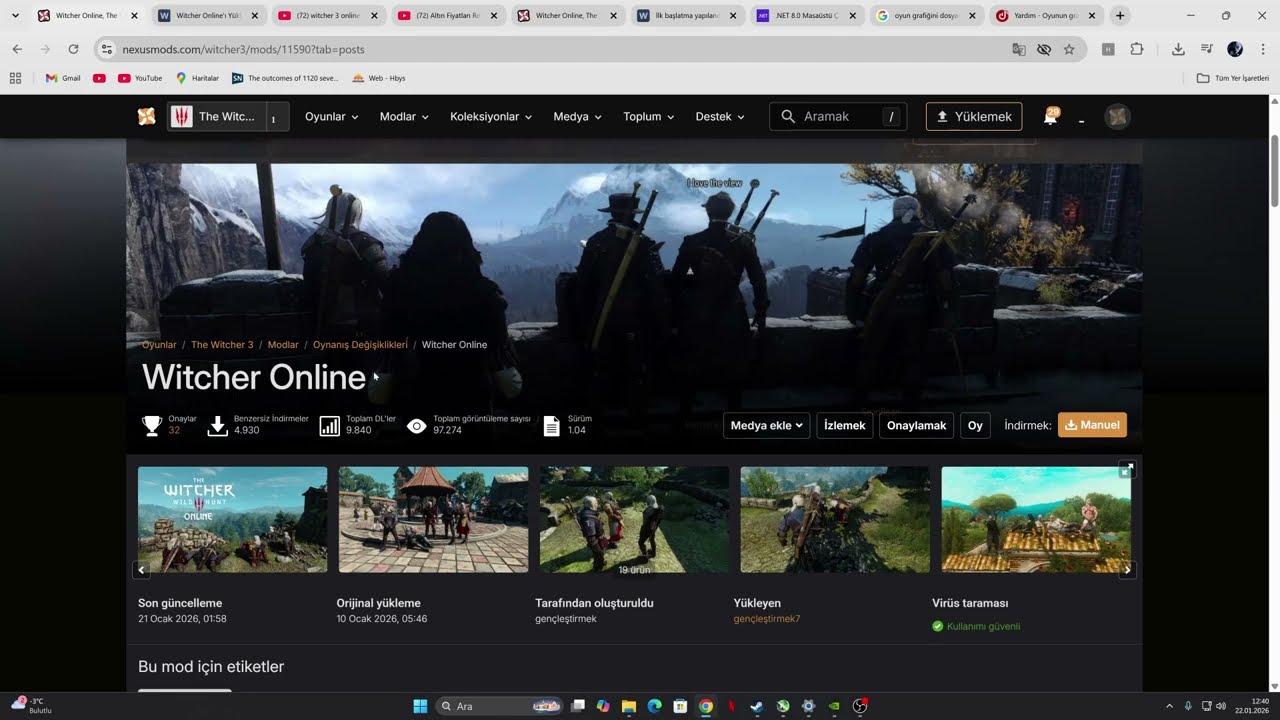
Task: Open the user profile avatar
Action: [1117, 117]
